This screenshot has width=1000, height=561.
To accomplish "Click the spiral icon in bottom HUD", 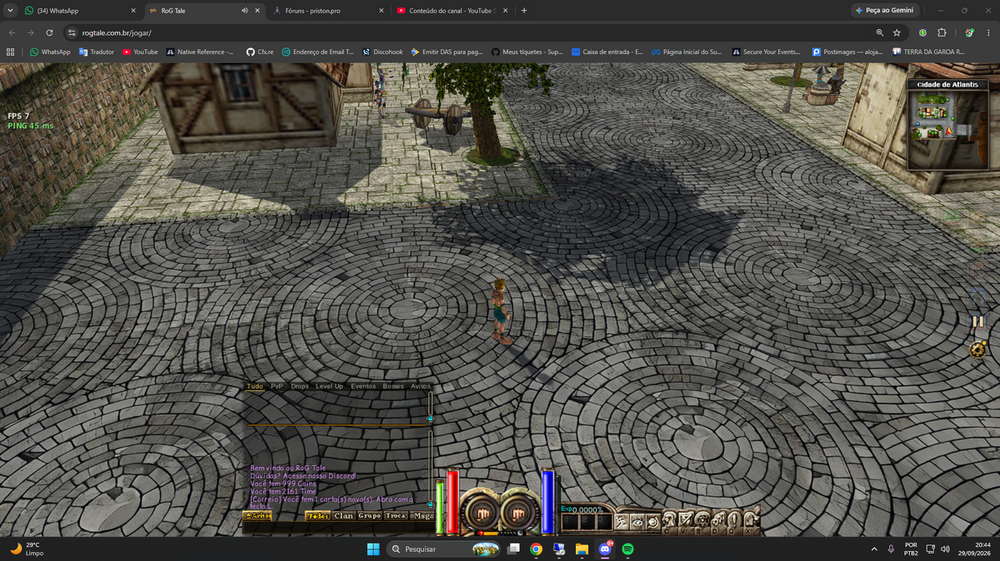I will coord(653,521).
